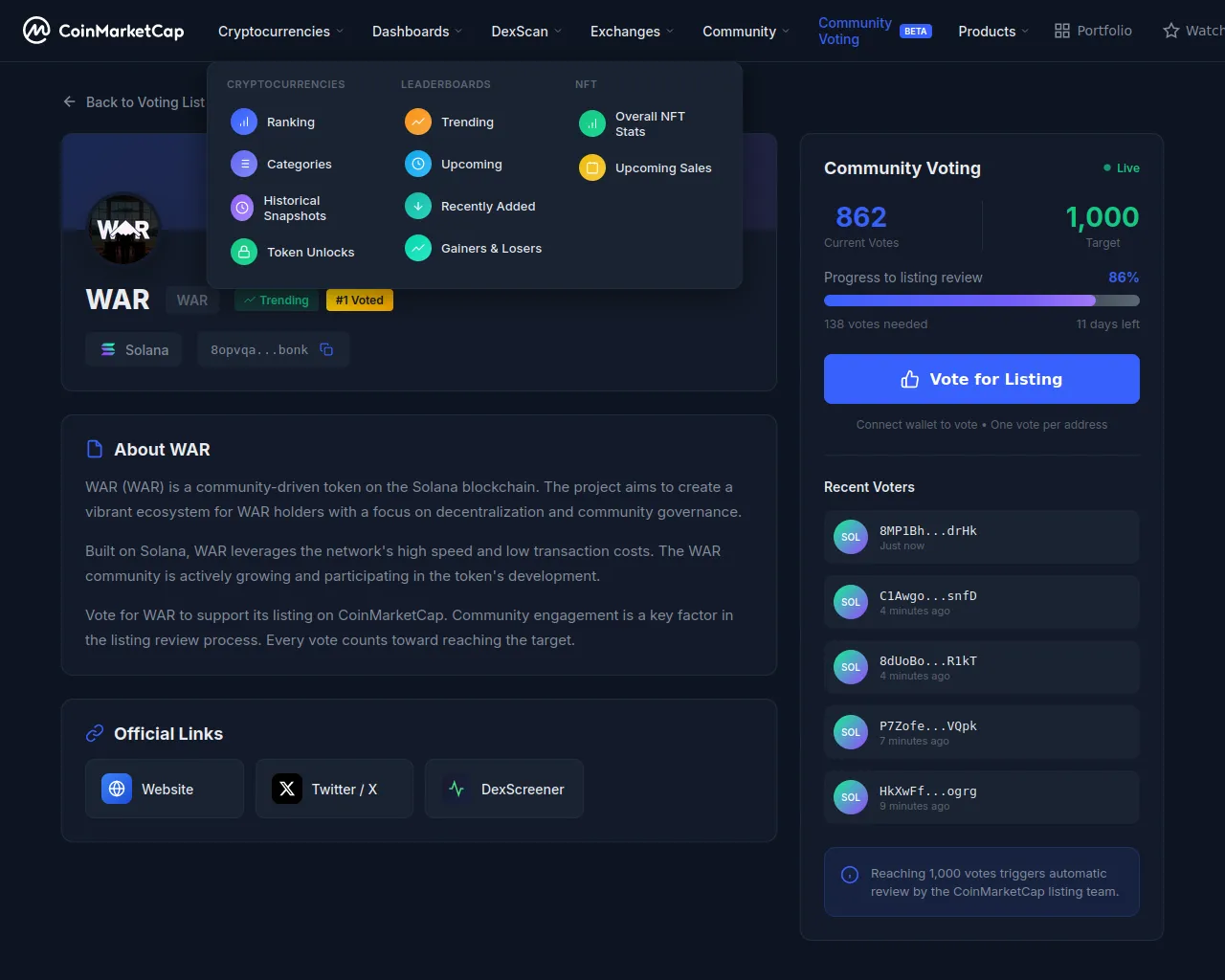
Task: Click the BETA badge
Action: pyautogui.click(x=916, y=32)
